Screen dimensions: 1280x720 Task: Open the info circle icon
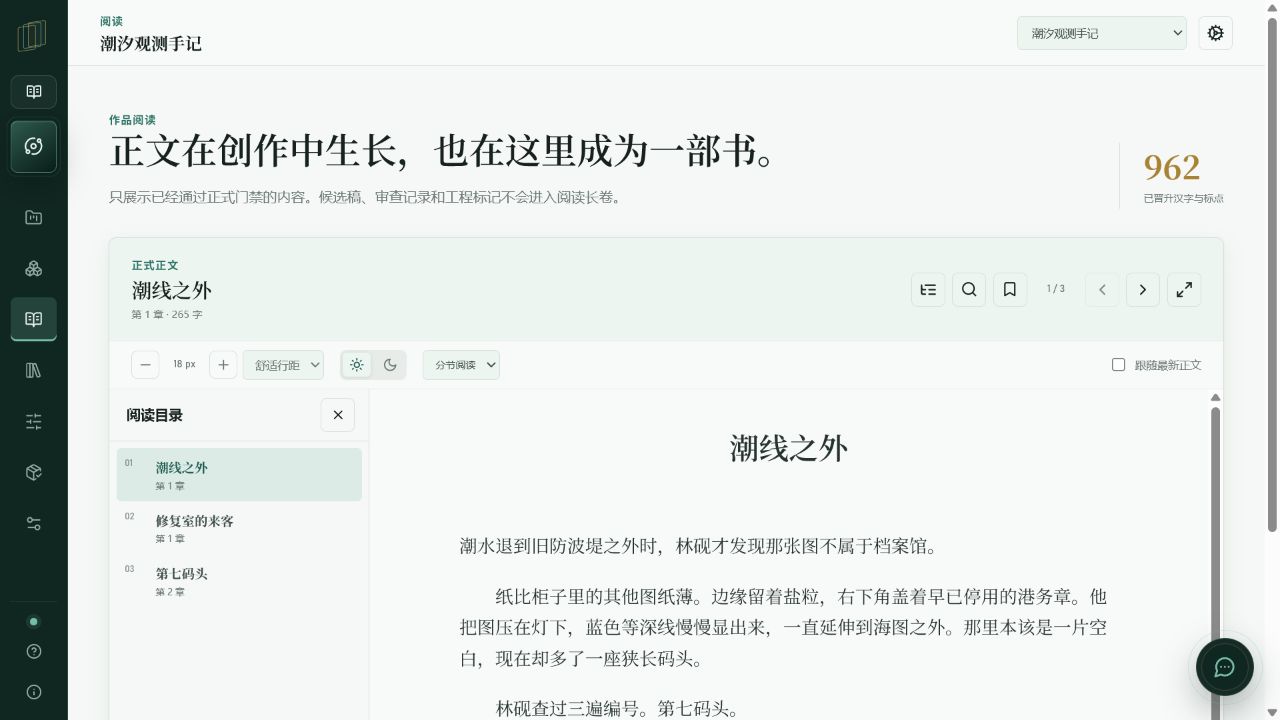click(34, 691)
